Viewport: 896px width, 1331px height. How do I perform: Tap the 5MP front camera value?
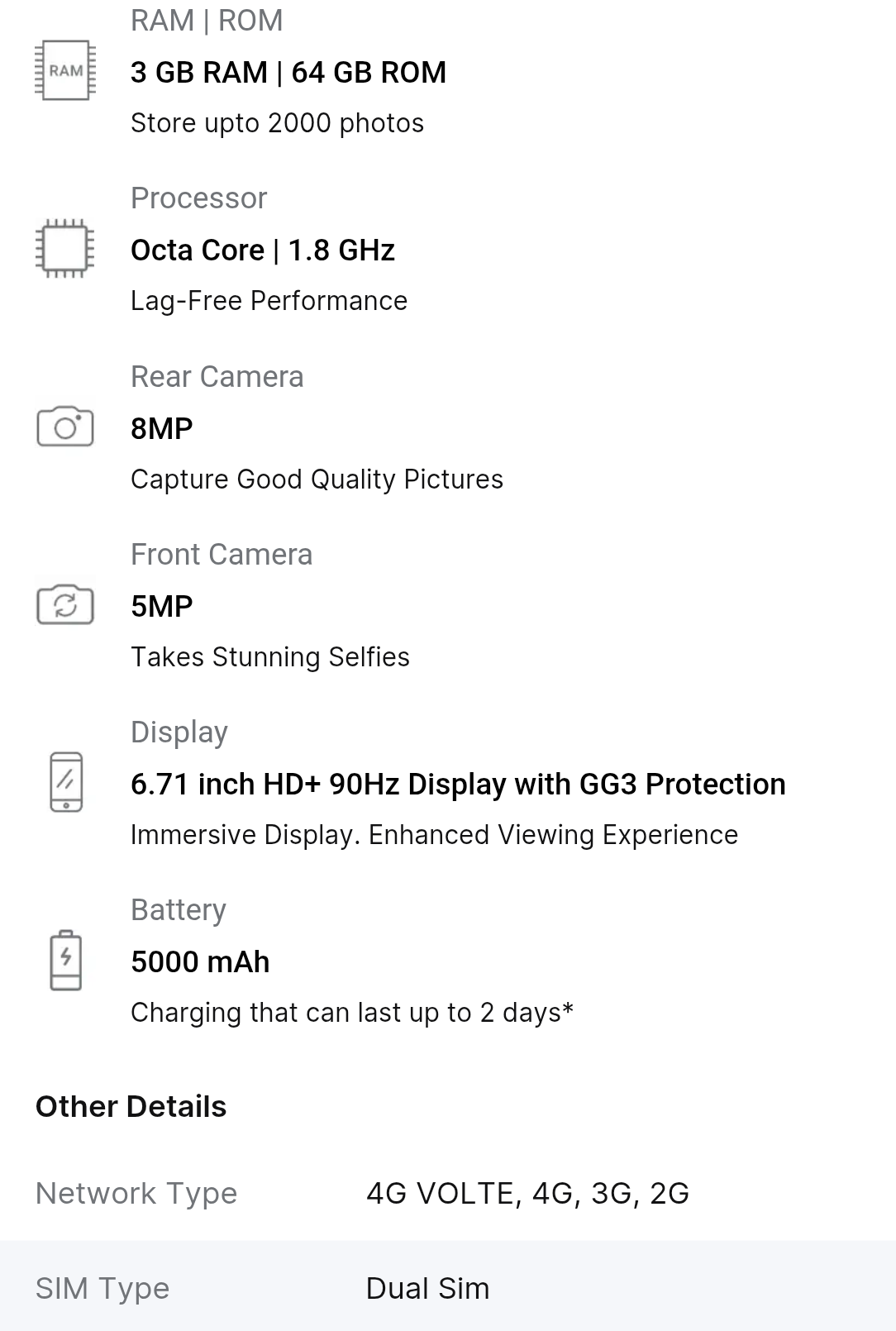pyautogui.click(x=162, y=607)
